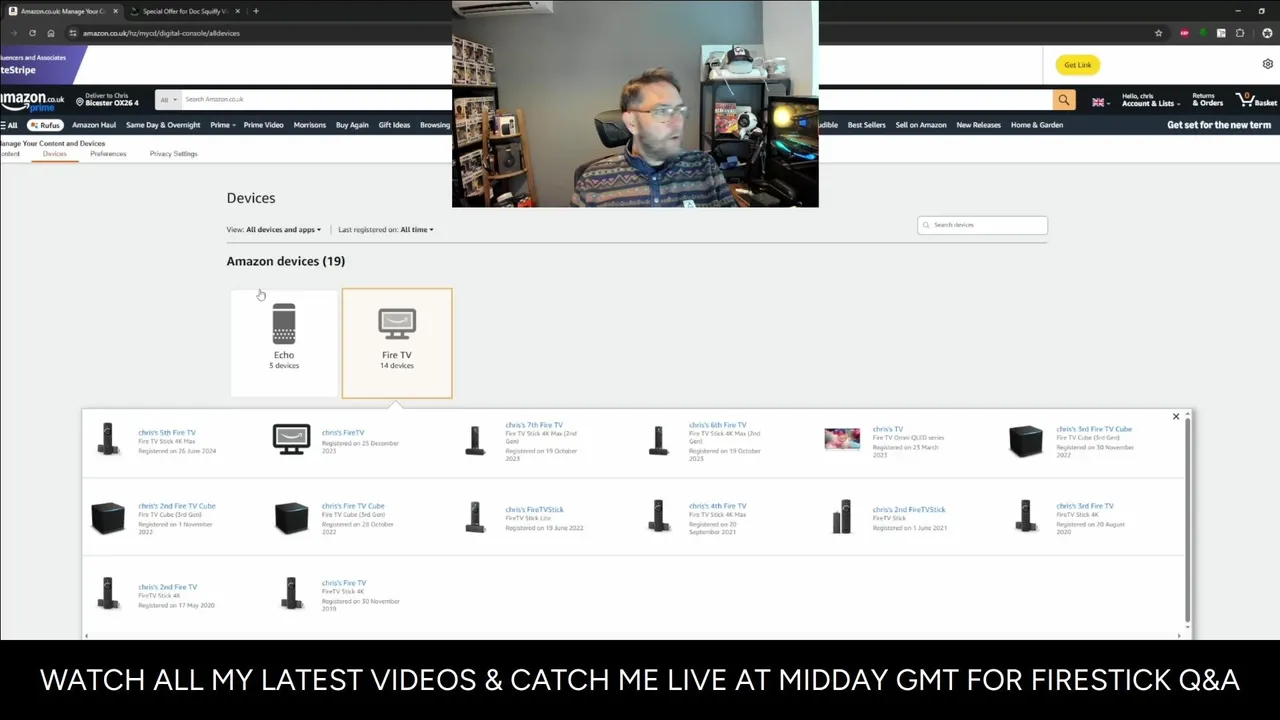Viewport: 1280px width, 720px height.
Task: Click the browser home icon
Action: click(51, 33)
